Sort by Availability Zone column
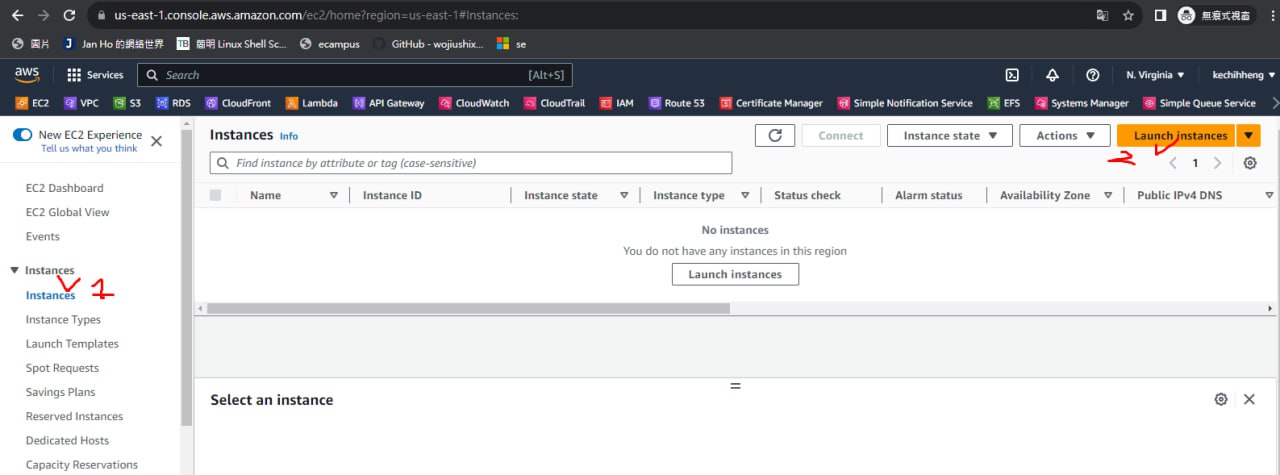The image size is (1280, 475). [1108, 195]
